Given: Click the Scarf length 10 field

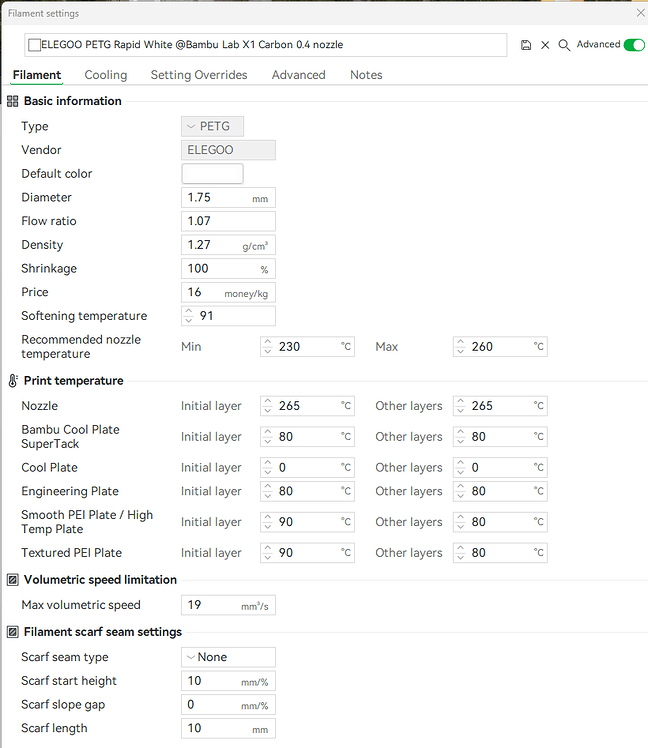Looking at the screenshot, I should pos(228,728).
